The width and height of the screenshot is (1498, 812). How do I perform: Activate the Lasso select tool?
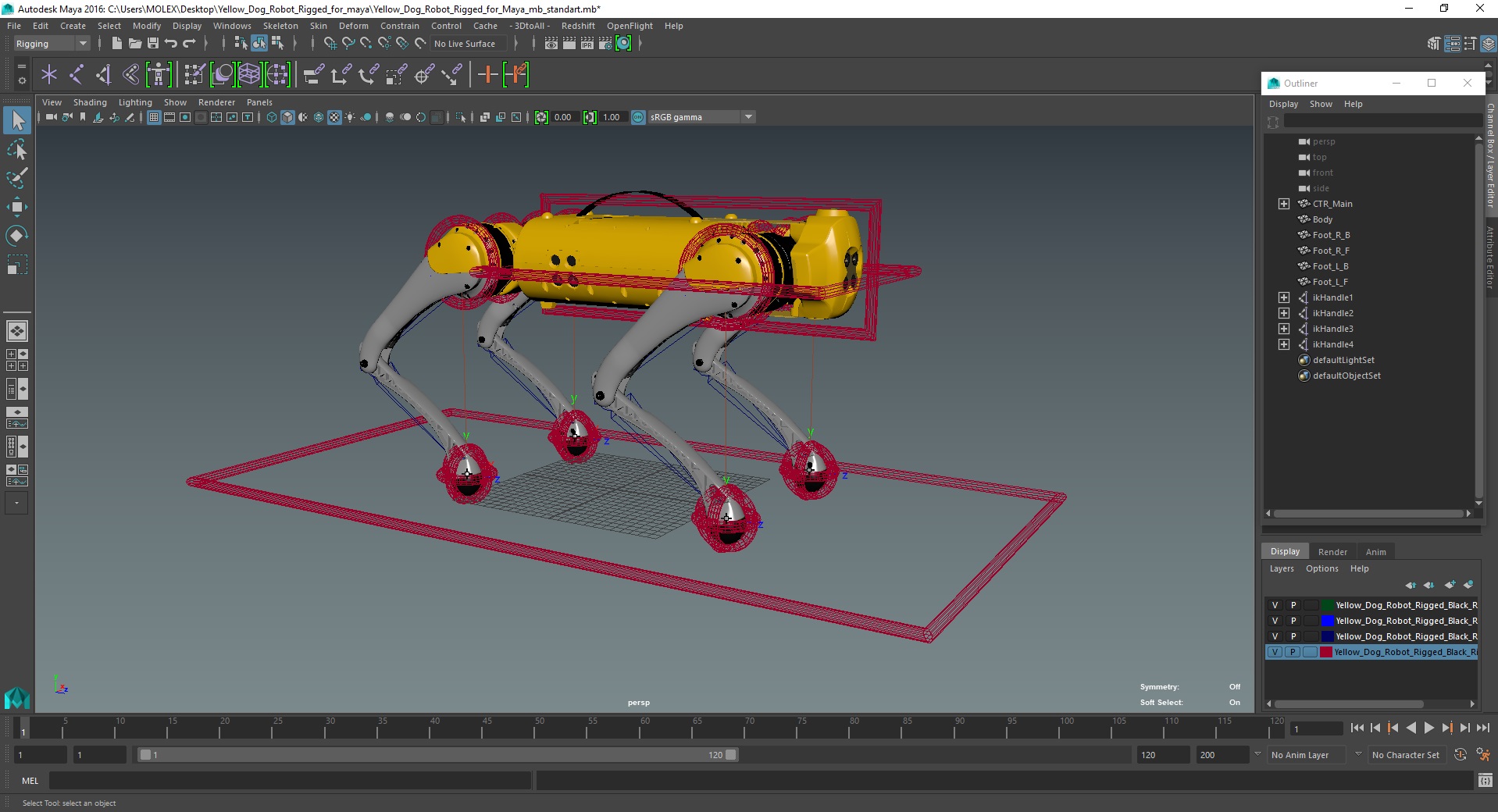coord(17,149)
